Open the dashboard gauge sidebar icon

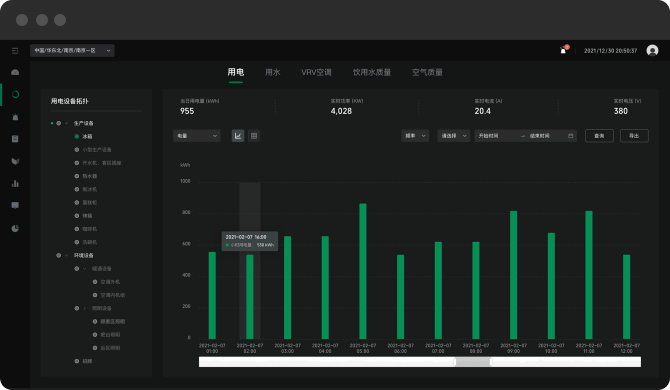pyautogui.click(x=15, y=72)
